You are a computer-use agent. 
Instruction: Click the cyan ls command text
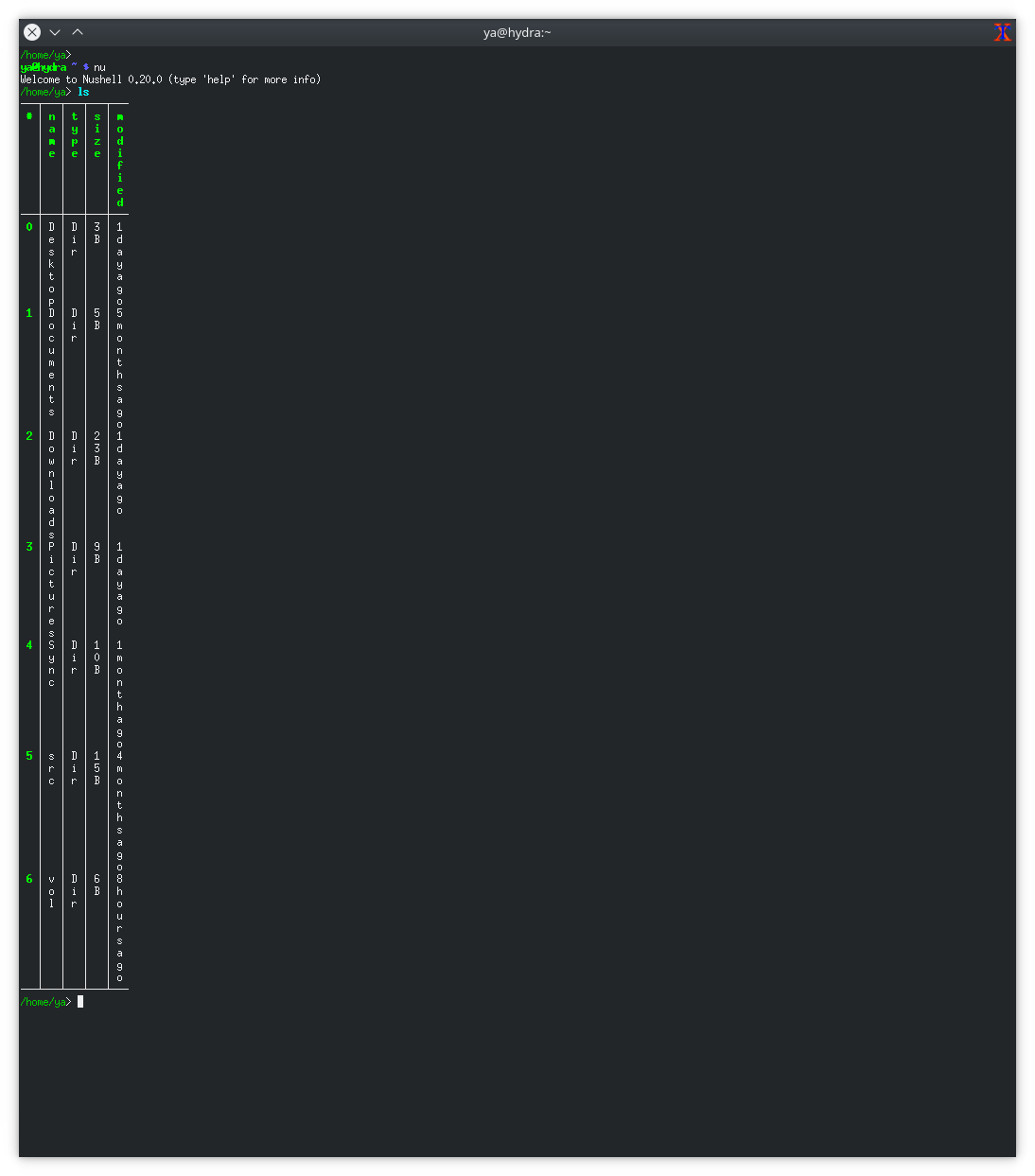(83, 92)
